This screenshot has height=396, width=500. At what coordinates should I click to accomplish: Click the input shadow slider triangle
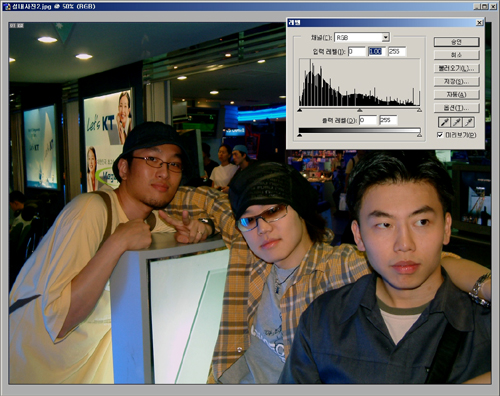(x=300, y=110)
